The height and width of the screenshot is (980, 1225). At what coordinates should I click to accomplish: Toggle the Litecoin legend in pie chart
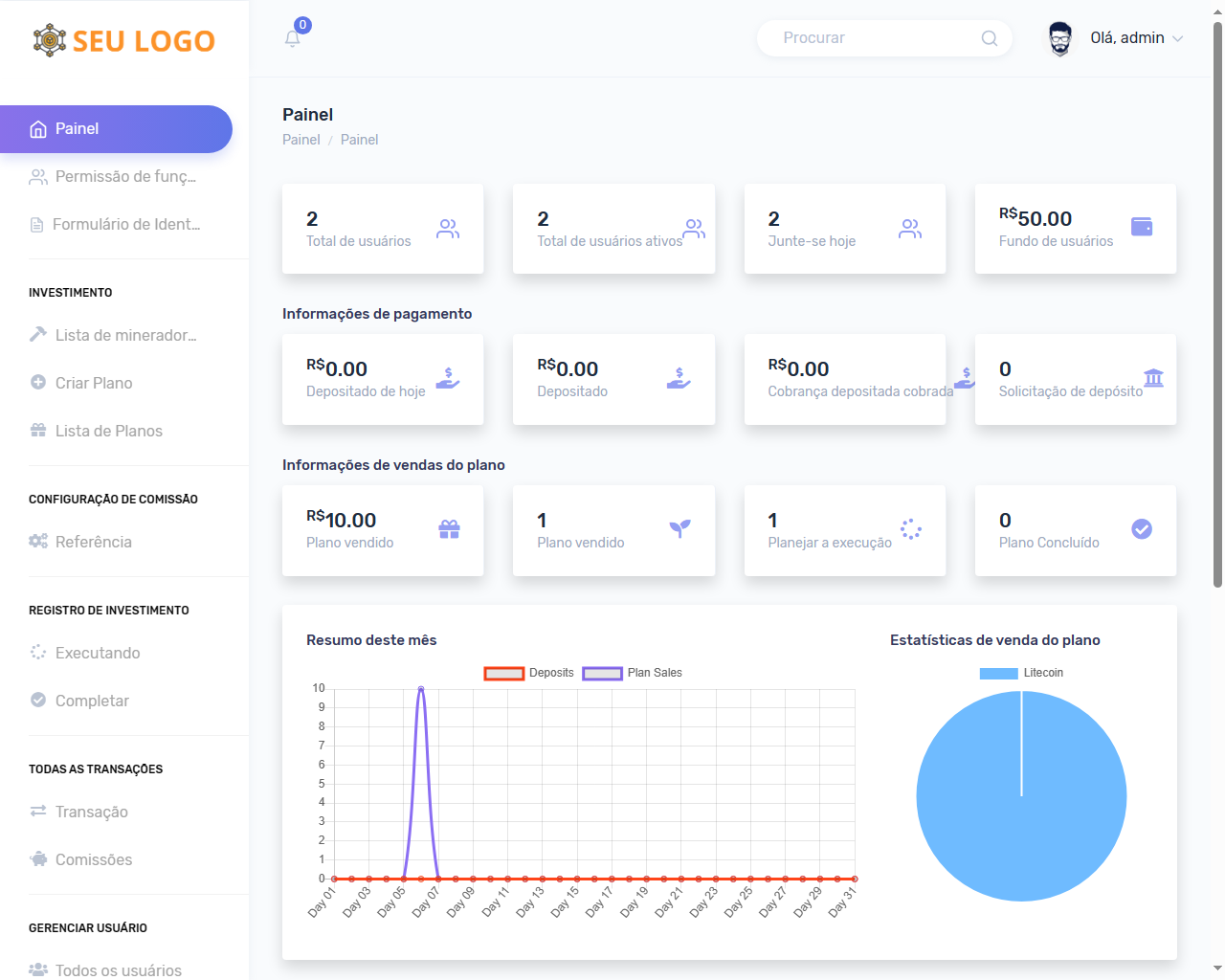(x=1020, y=673)
